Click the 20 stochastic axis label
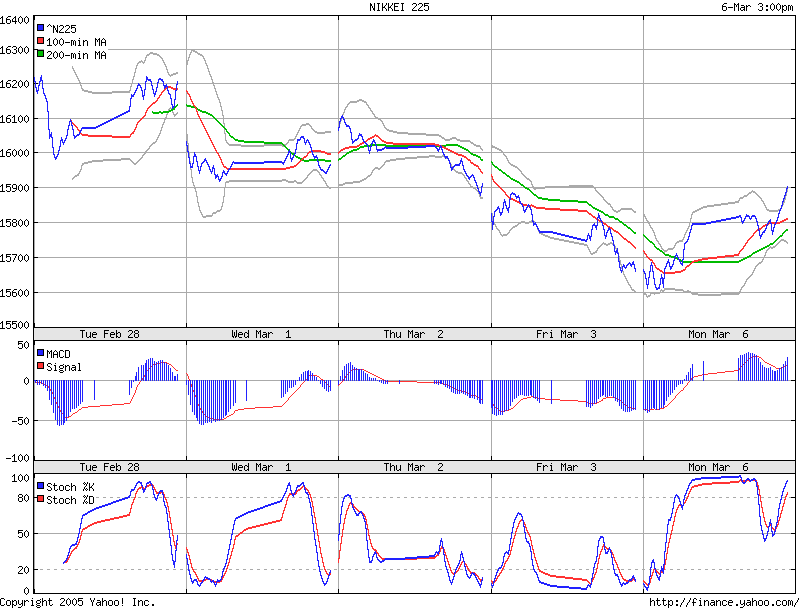 point(23,570)
